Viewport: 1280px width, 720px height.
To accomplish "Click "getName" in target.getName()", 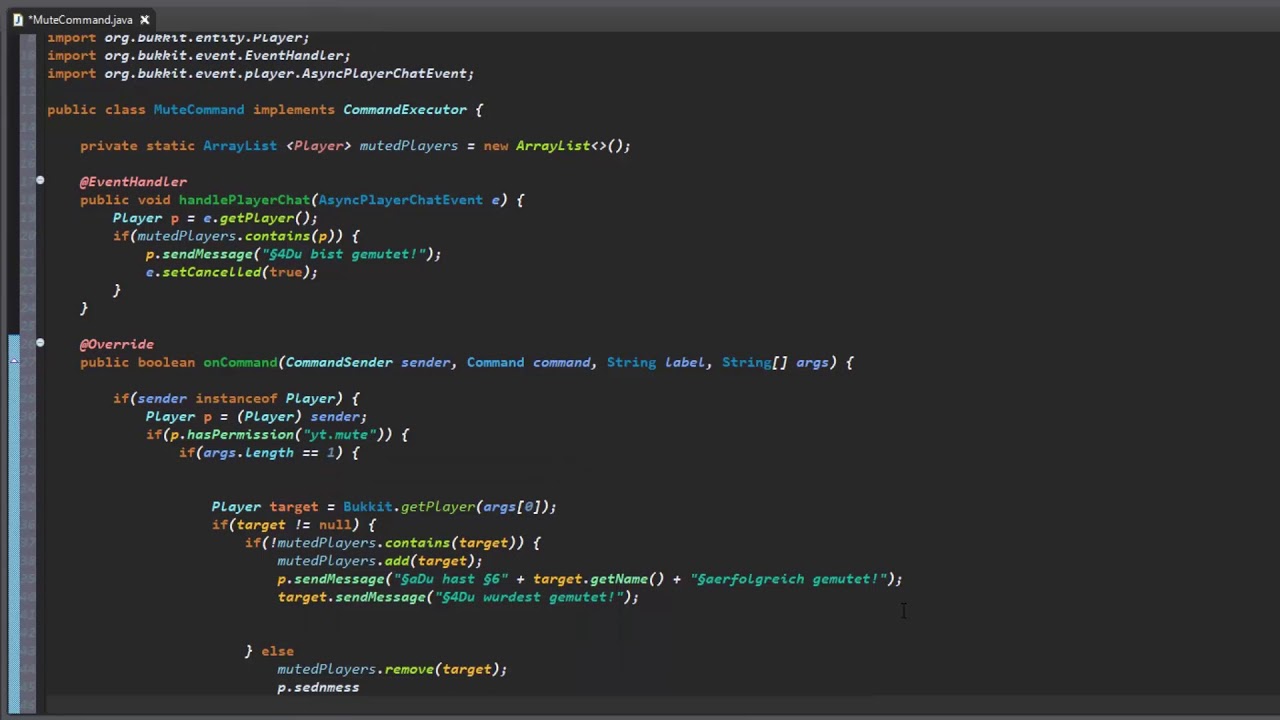I will [x=619, y=579].
